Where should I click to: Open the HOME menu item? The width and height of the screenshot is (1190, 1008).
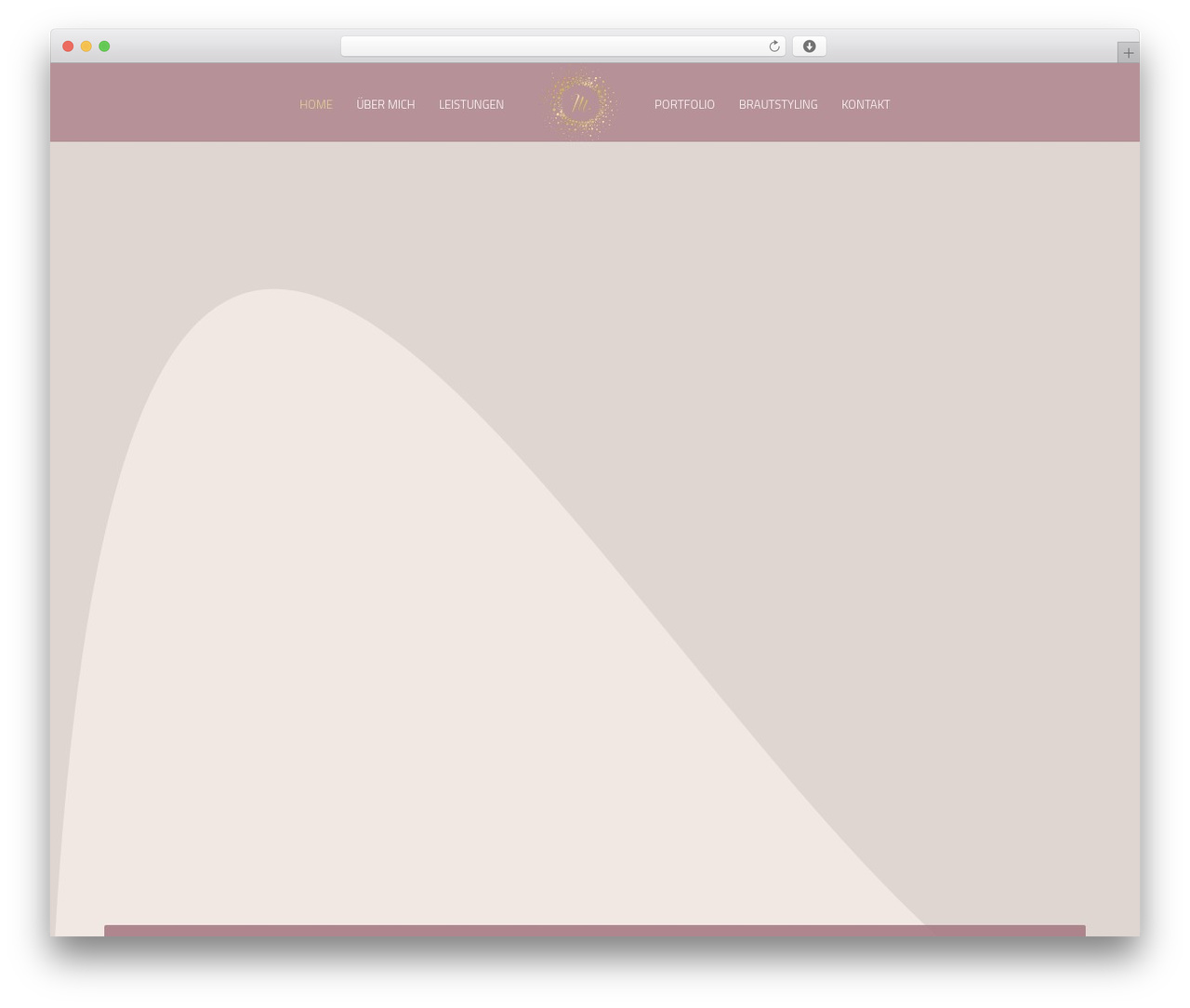[316, 104]
